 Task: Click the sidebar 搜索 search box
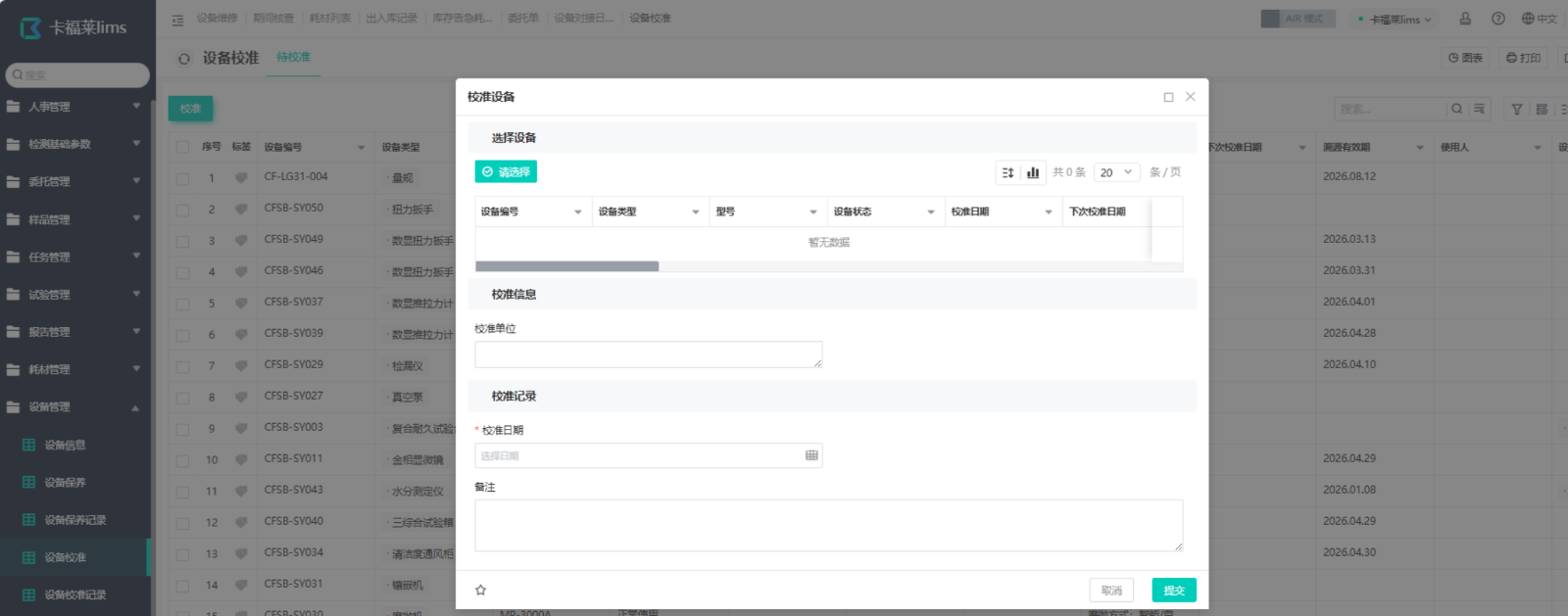click(77, 74)
